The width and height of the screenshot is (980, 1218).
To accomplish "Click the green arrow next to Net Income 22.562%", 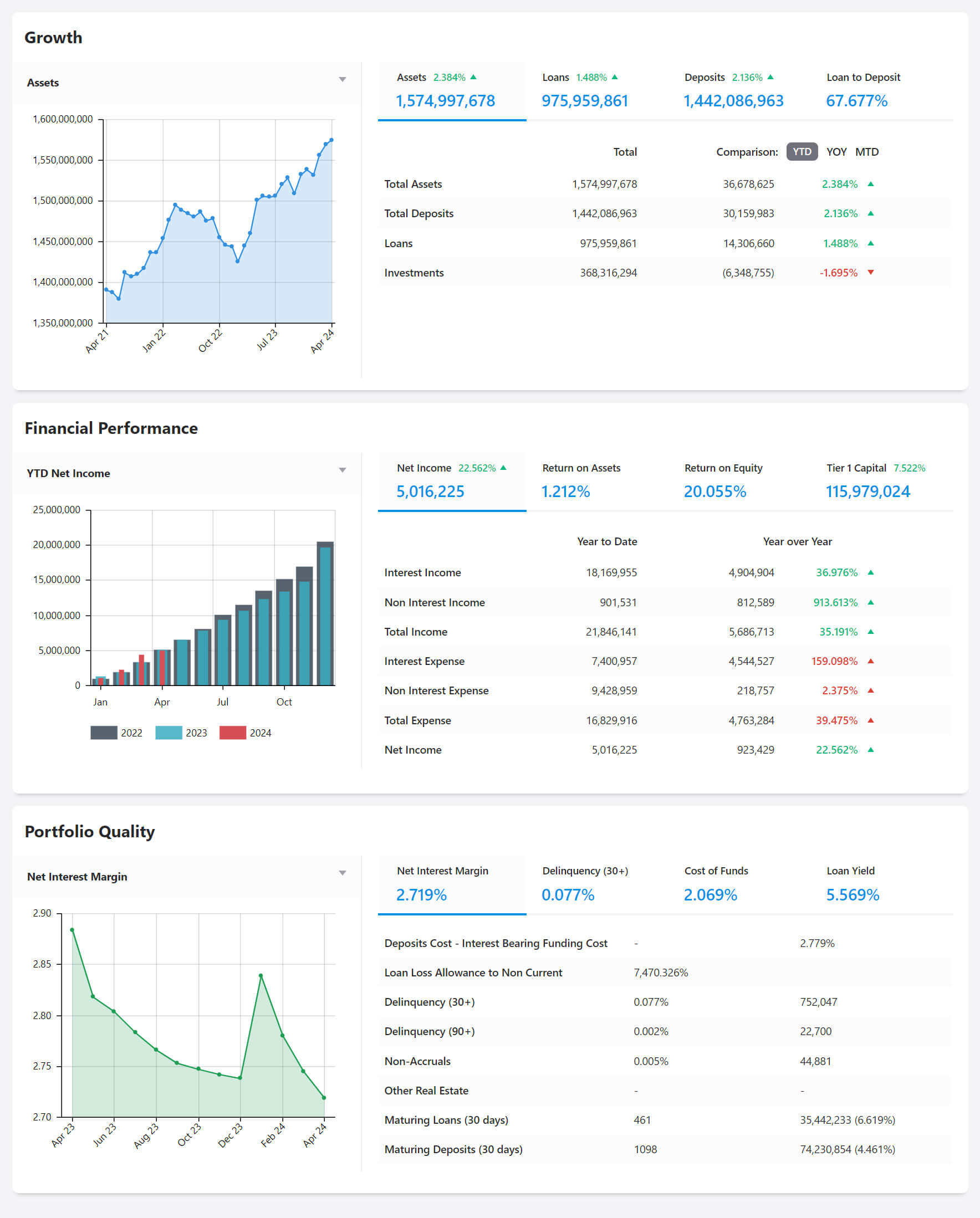I will [x=503, y=468].
